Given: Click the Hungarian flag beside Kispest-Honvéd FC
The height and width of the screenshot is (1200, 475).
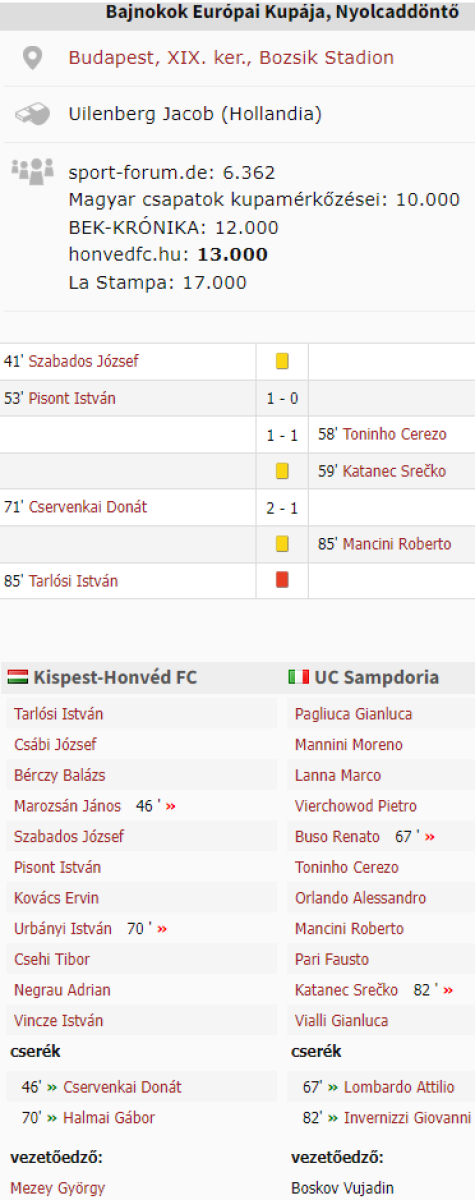Looking at the screenshot, I should 17,677.
